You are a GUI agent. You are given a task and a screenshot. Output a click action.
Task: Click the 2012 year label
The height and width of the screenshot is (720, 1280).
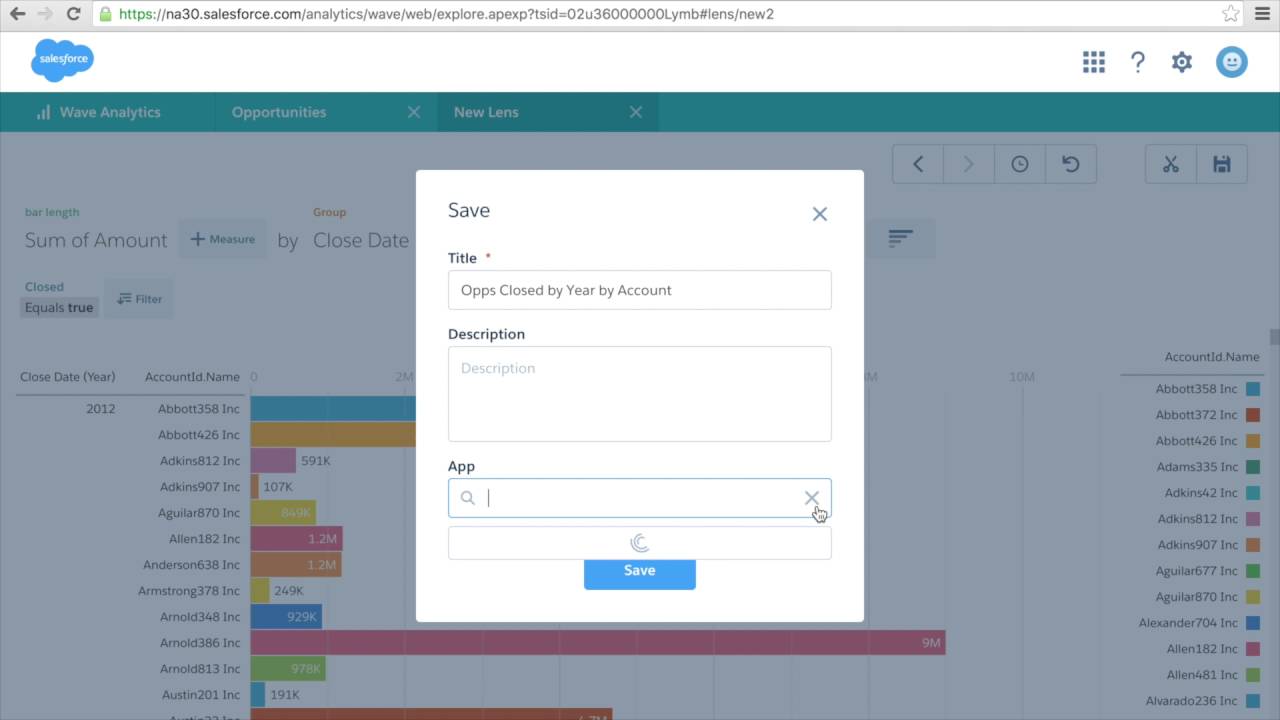pyautogui.click(x=100, y=409)
